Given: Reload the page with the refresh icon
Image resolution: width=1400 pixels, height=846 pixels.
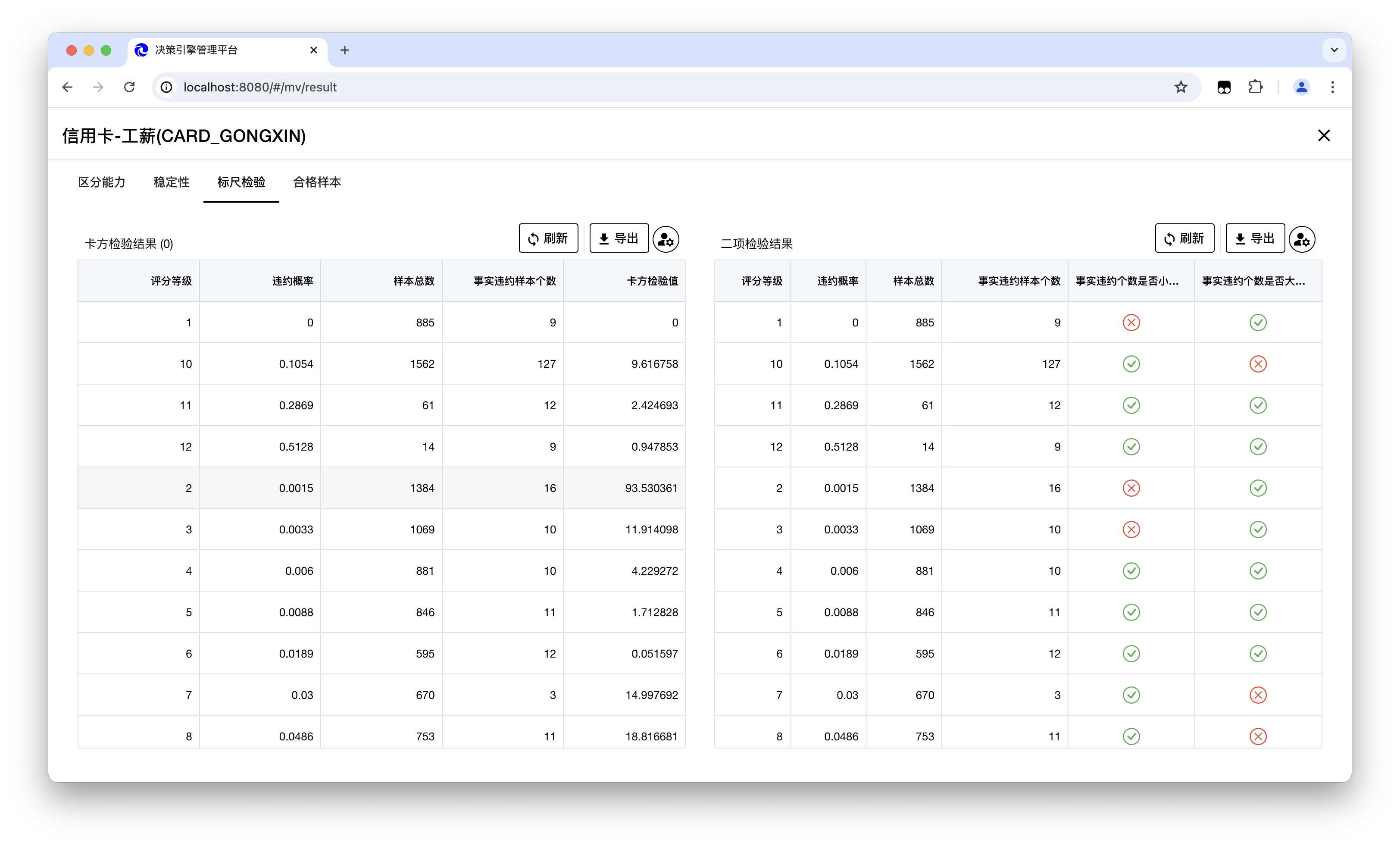Looking at the screenshot, I should coord(130,87).
